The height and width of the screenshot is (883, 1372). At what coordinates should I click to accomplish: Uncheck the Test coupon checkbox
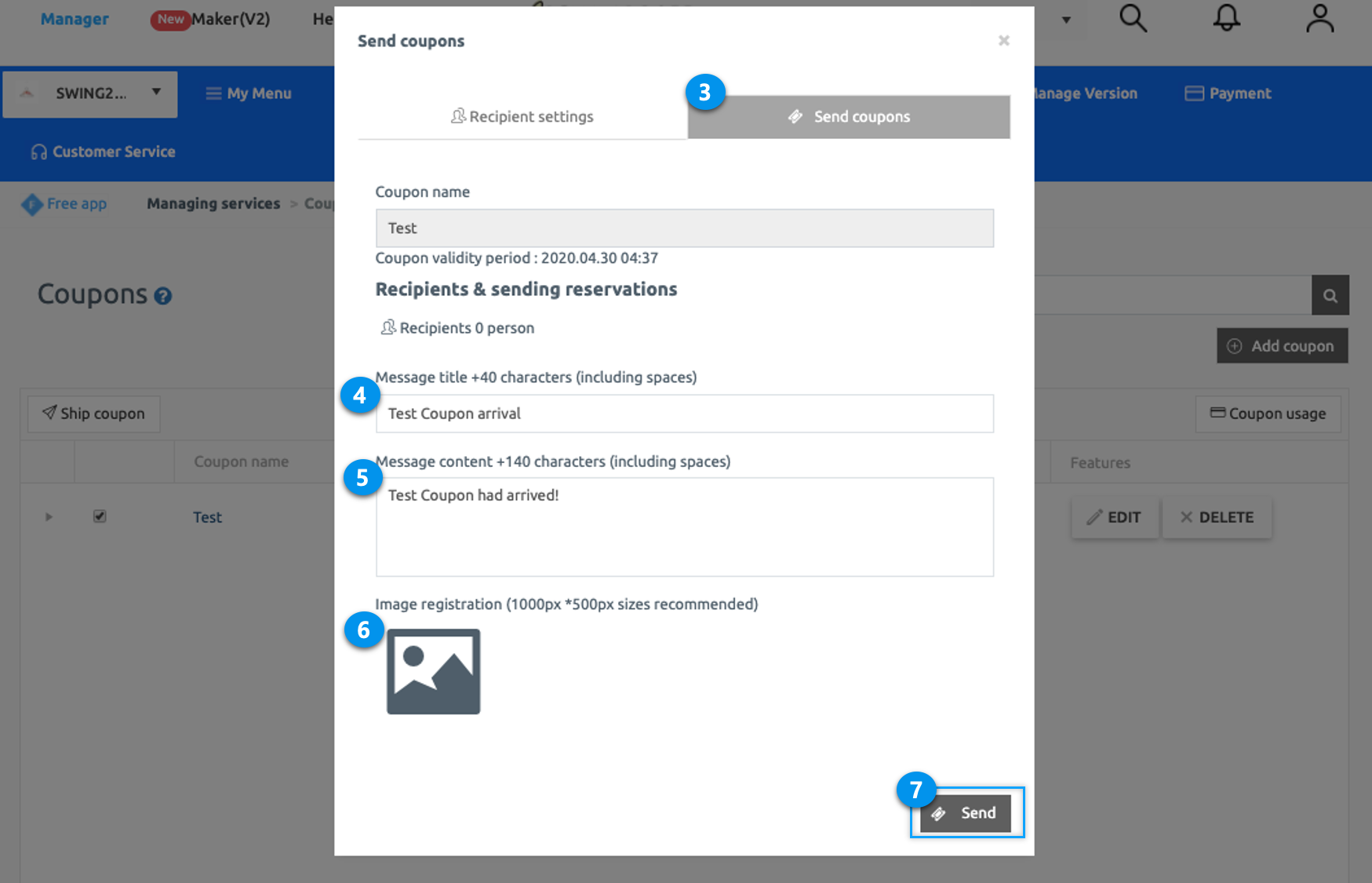coord(100,516)
